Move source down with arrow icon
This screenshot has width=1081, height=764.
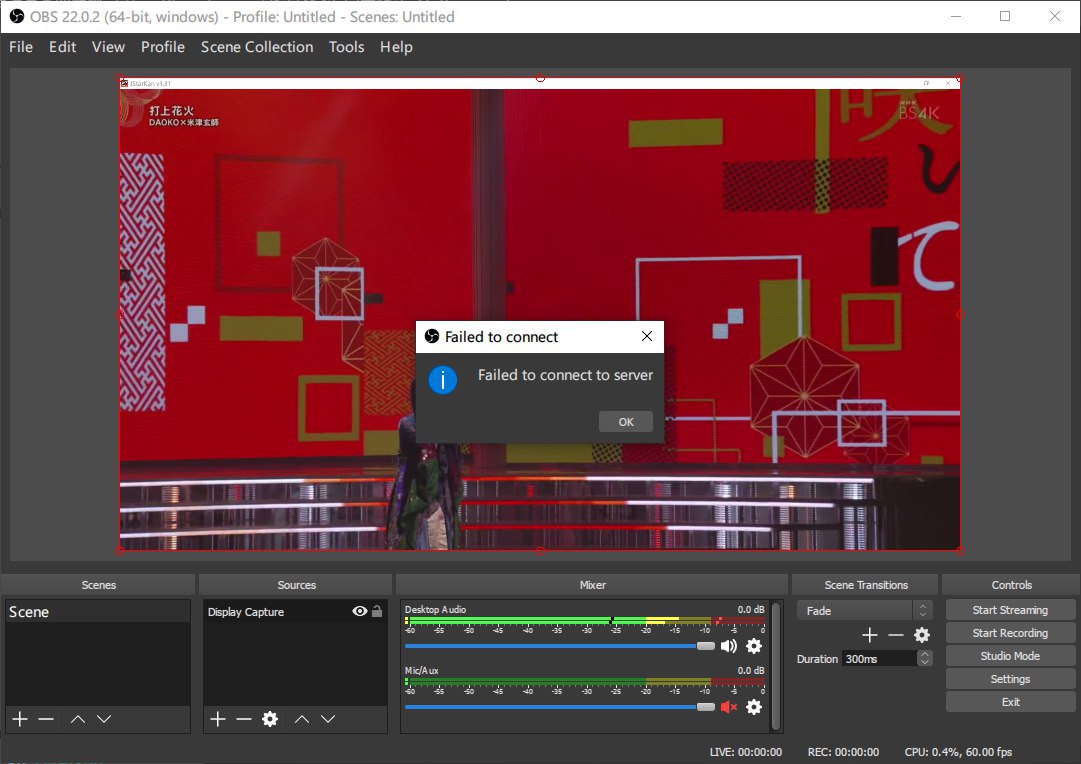(328, 719)
